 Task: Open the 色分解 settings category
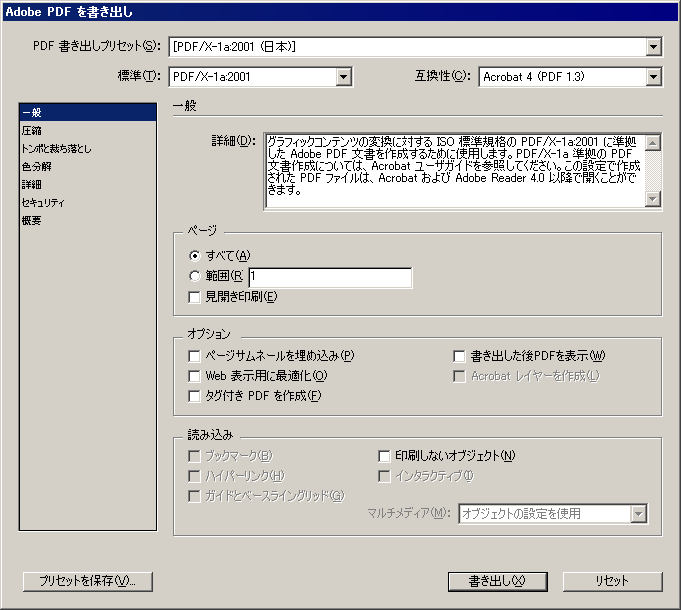pos(35,166)
